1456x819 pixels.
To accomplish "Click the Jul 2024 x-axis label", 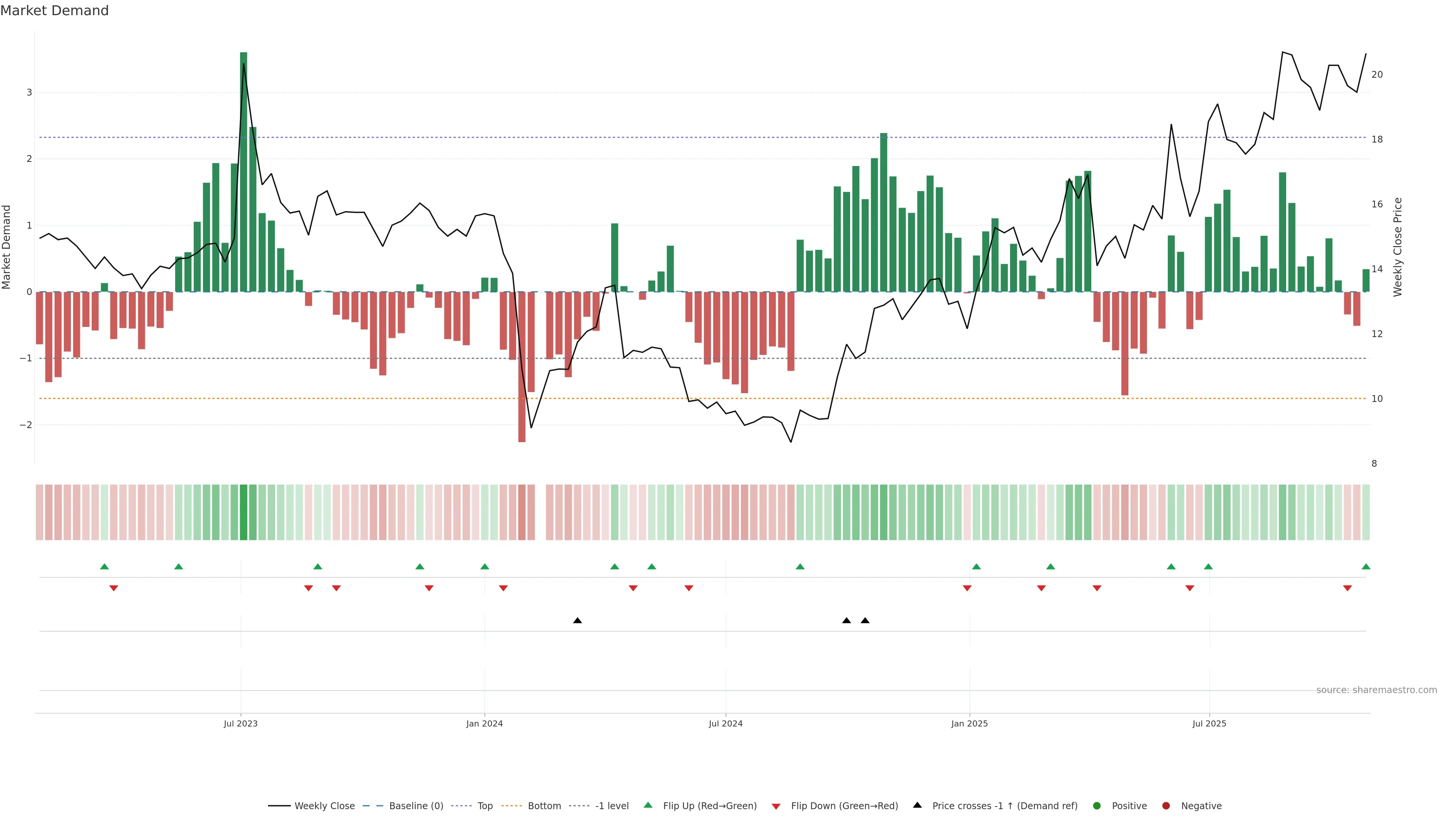I will click(726, 723).
